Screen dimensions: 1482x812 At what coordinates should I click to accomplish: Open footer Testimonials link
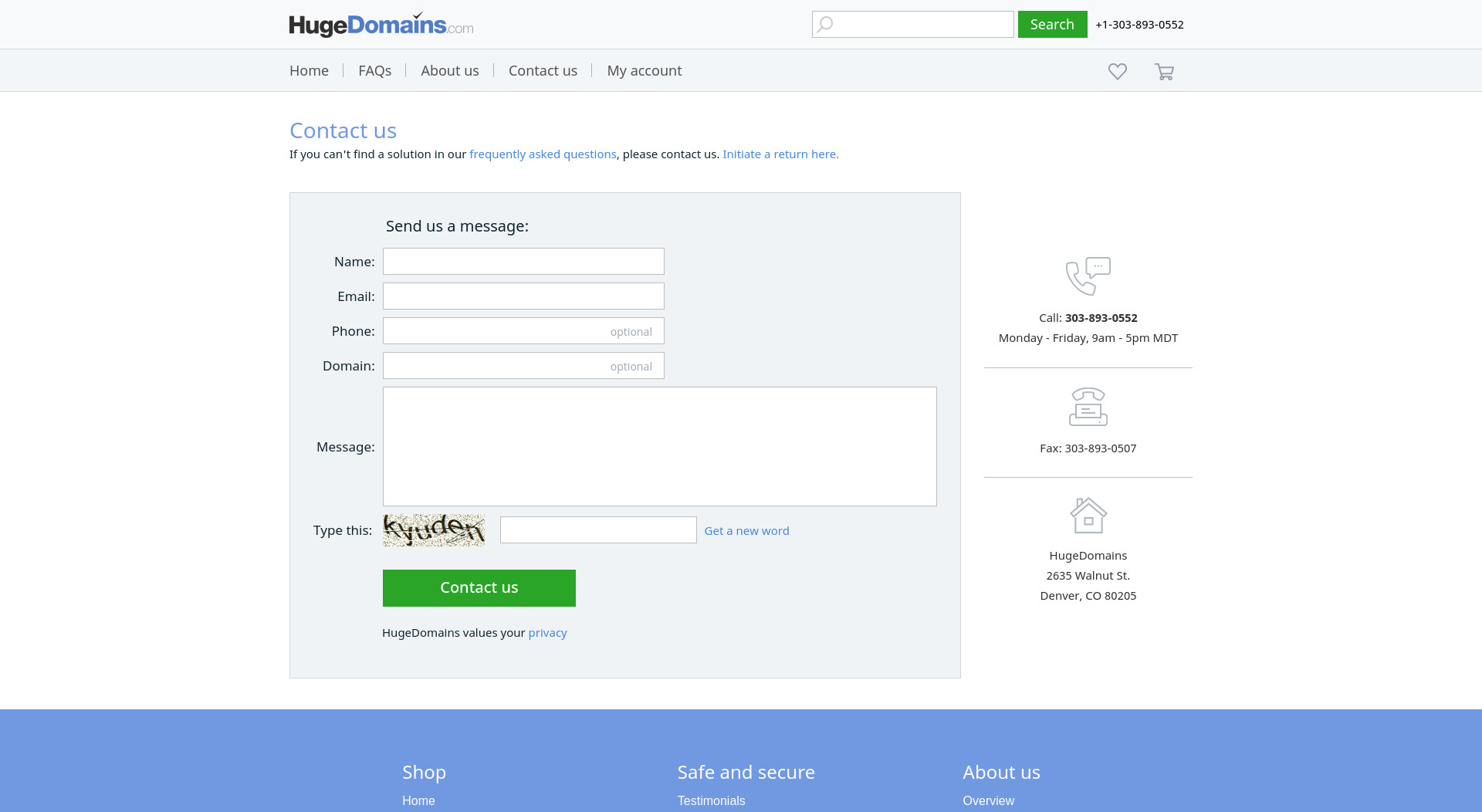(711, 800)
